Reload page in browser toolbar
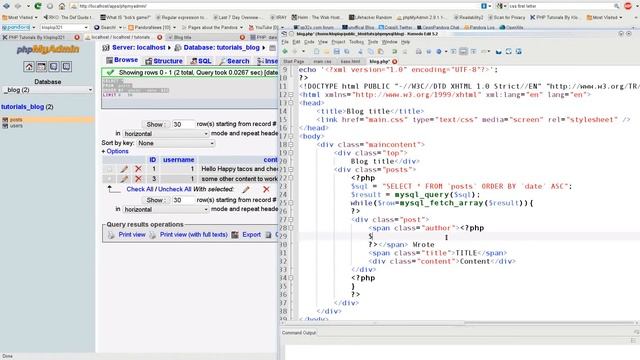 pyautogui.click(x=38, y=6)
